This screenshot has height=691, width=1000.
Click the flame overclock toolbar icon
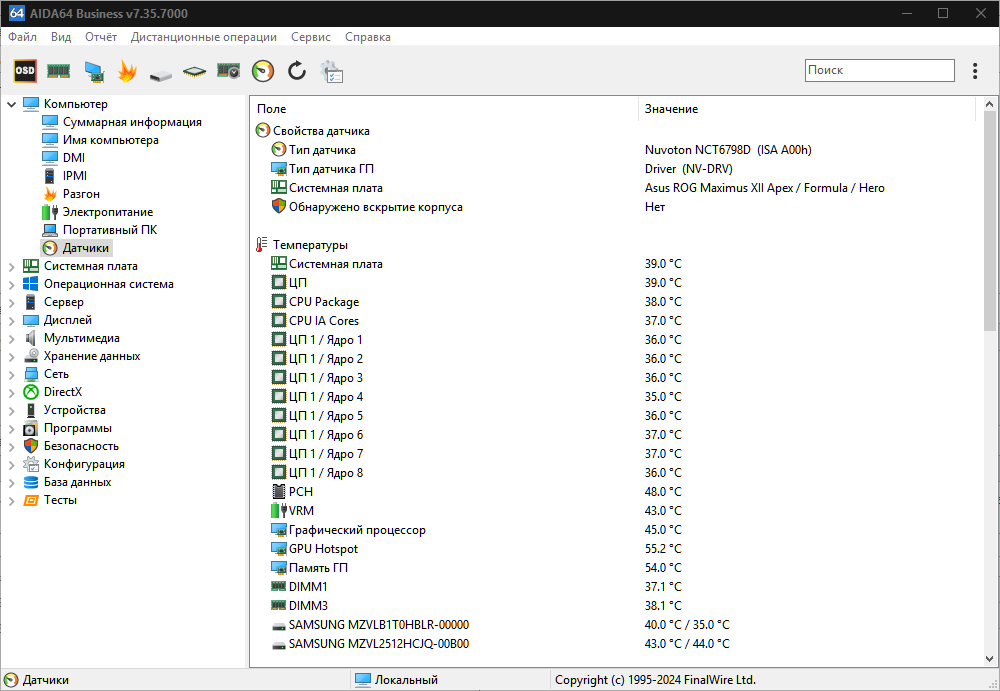(128, 71)
